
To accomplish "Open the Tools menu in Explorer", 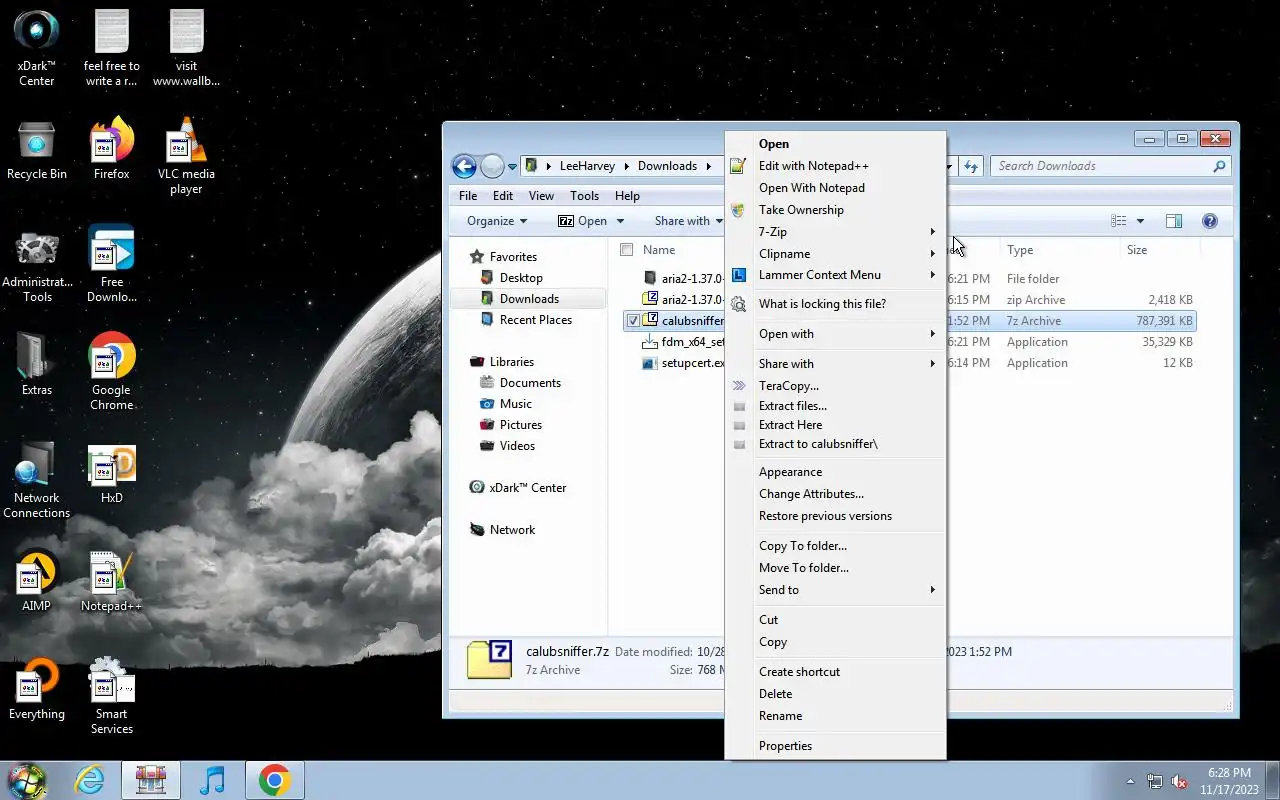I will click(x=584, y=196).
